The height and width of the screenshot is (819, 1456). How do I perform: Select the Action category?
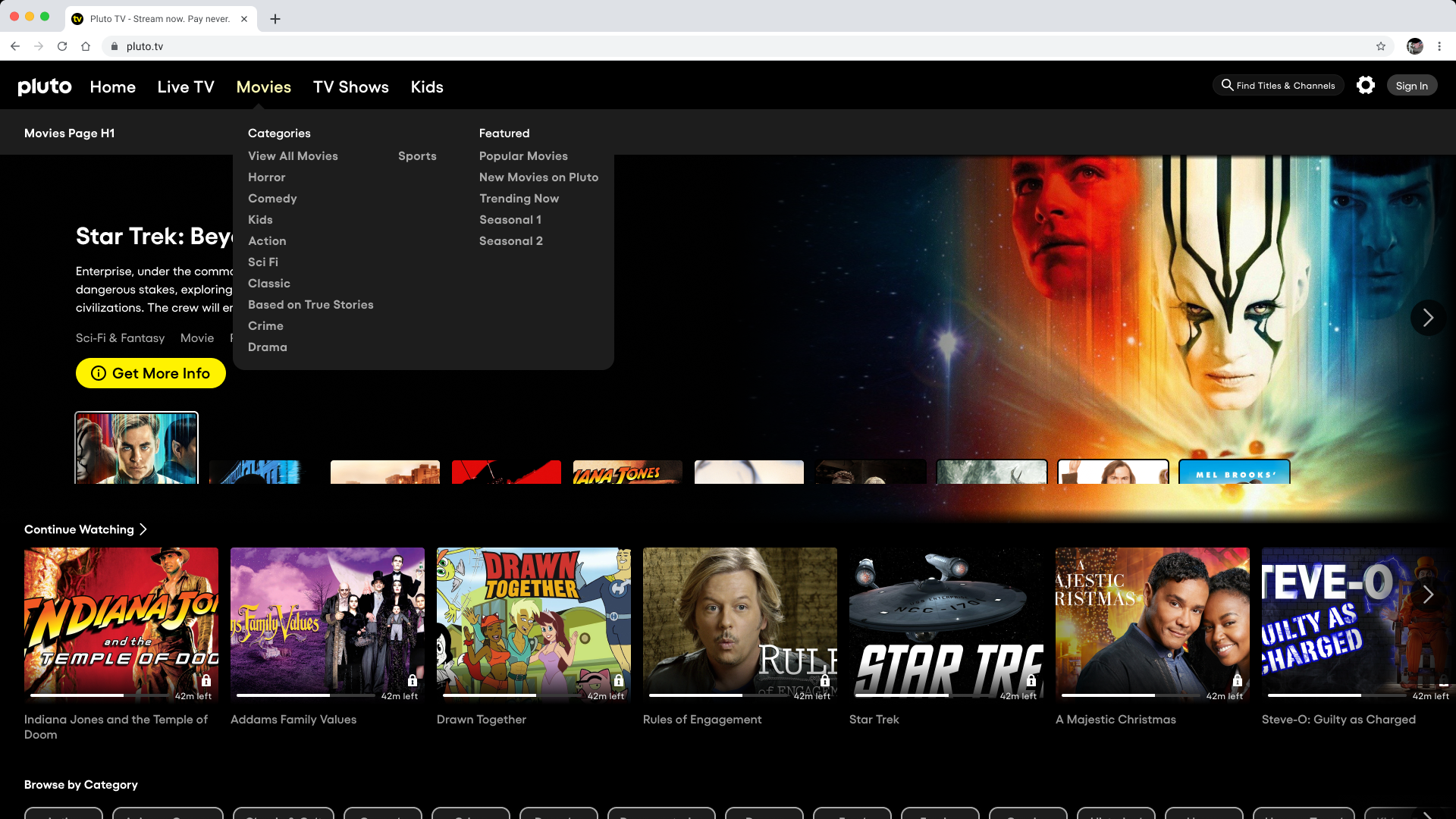tap(267, 240)
